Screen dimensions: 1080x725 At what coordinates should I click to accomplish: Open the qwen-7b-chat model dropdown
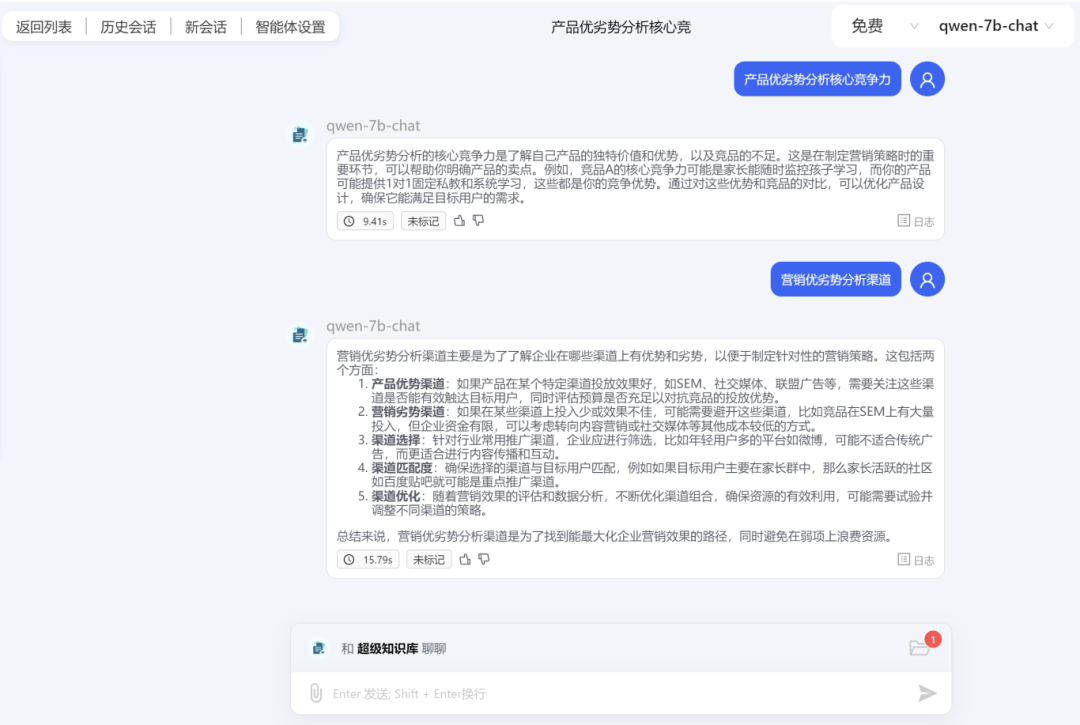[x=996, y=26]
